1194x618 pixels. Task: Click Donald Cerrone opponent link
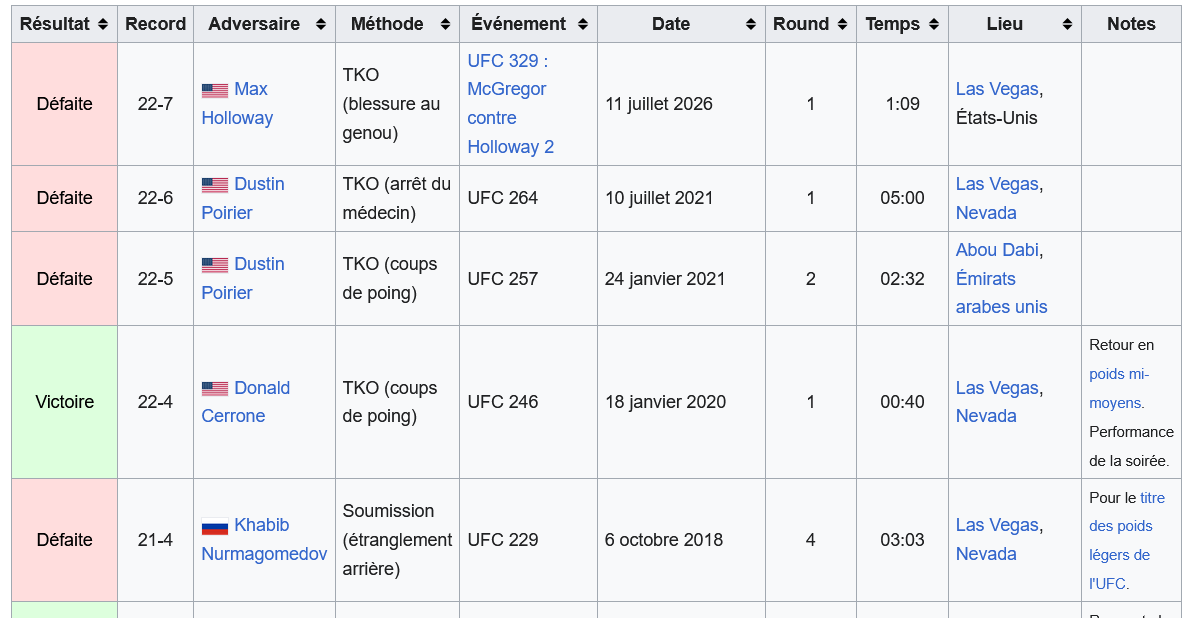click(246, 402)
